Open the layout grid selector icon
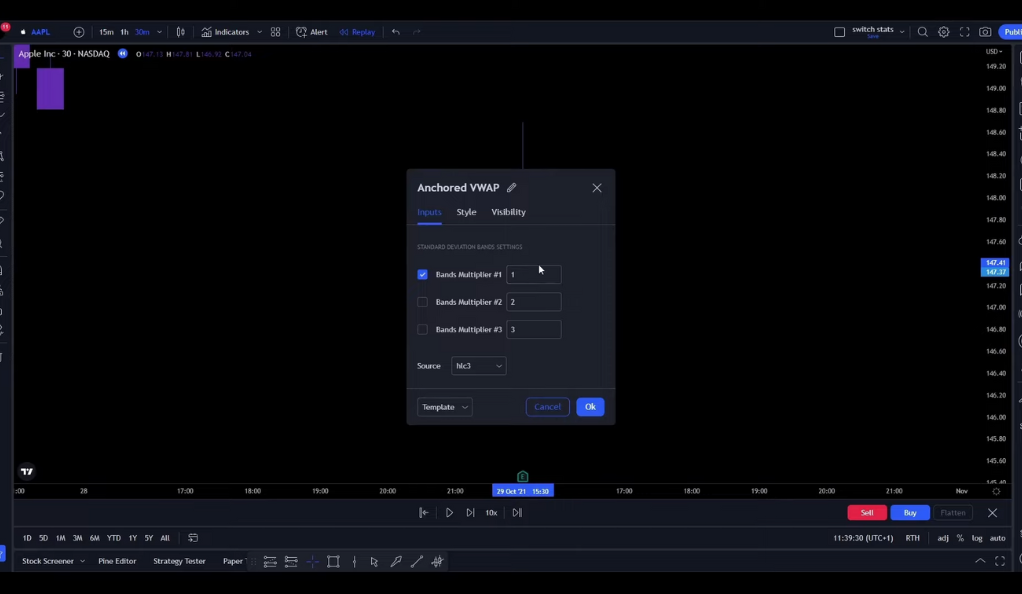 tap(276, 32)
